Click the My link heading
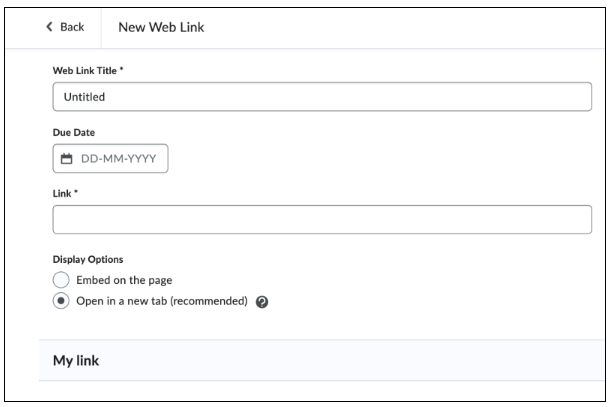612x407 pixels. point(76,361)
